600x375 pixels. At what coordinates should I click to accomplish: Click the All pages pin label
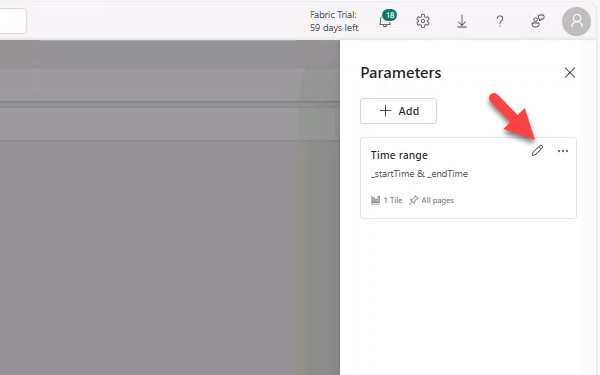point(431,200)
